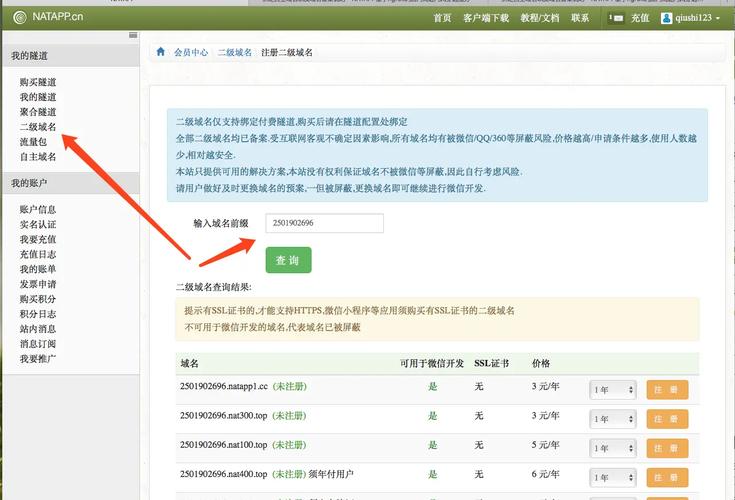The height and width of the screenshot is (500, 735).
Task: Click the 5 元/年 price cell
Action: click(x=546, y=445)
